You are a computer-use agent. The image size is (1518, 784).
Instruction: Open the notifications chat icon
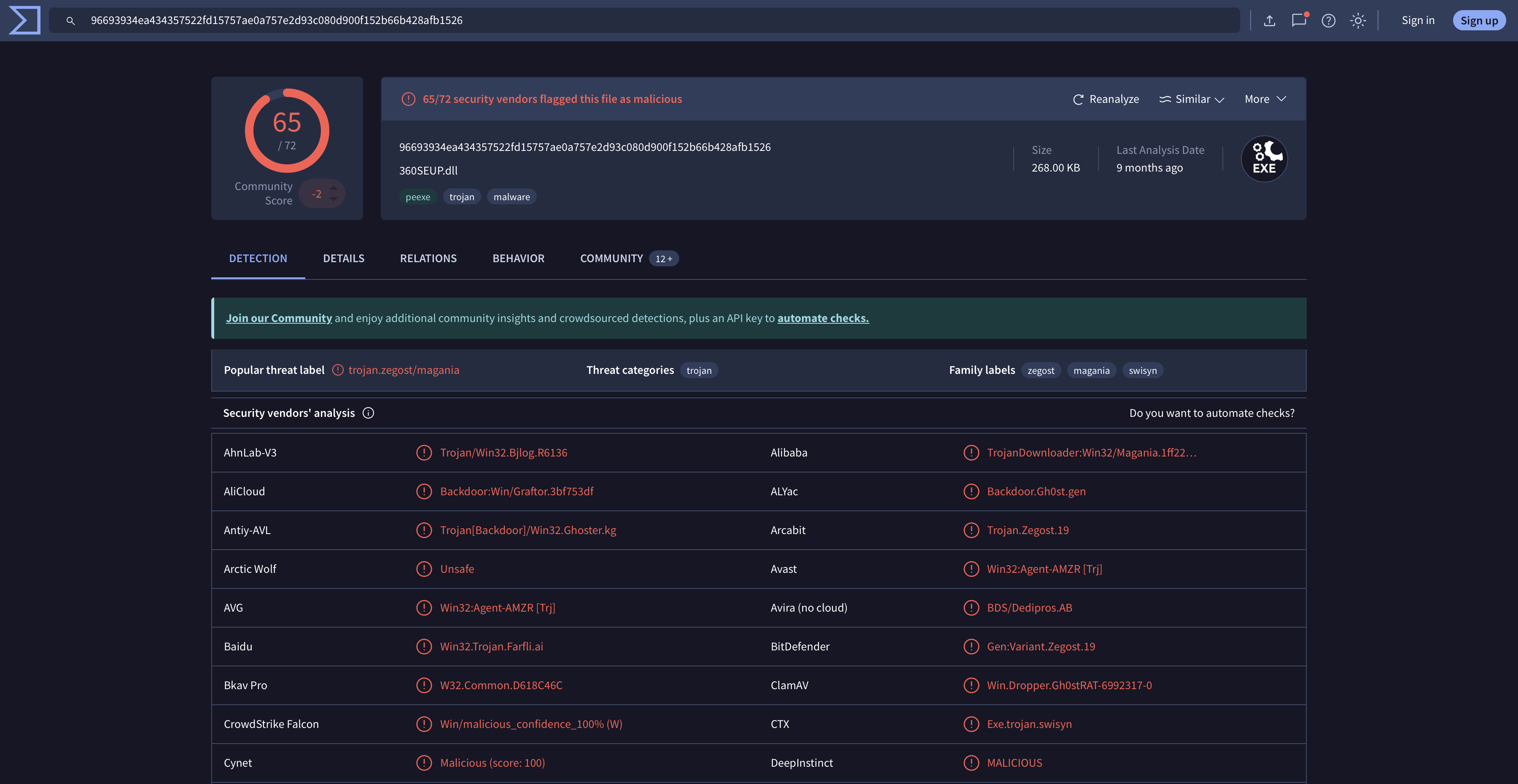pos(1299,20)
